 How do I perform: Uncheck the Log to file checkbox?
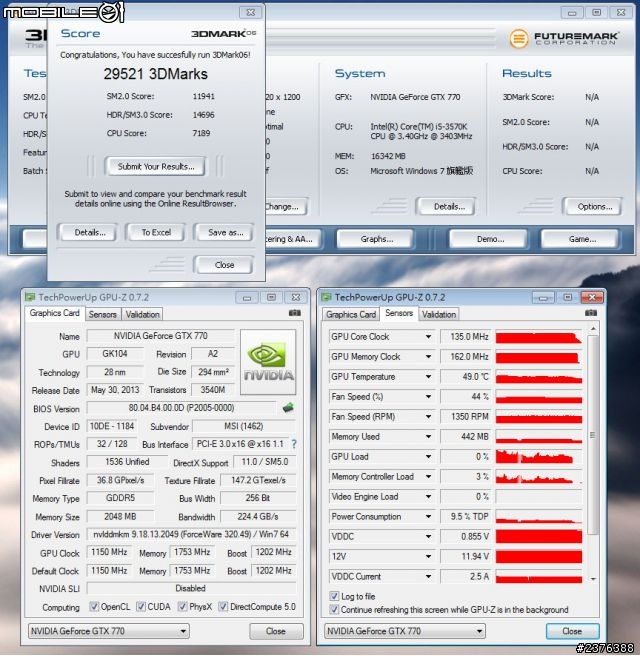pyautogui.click(x=334, y=596)
